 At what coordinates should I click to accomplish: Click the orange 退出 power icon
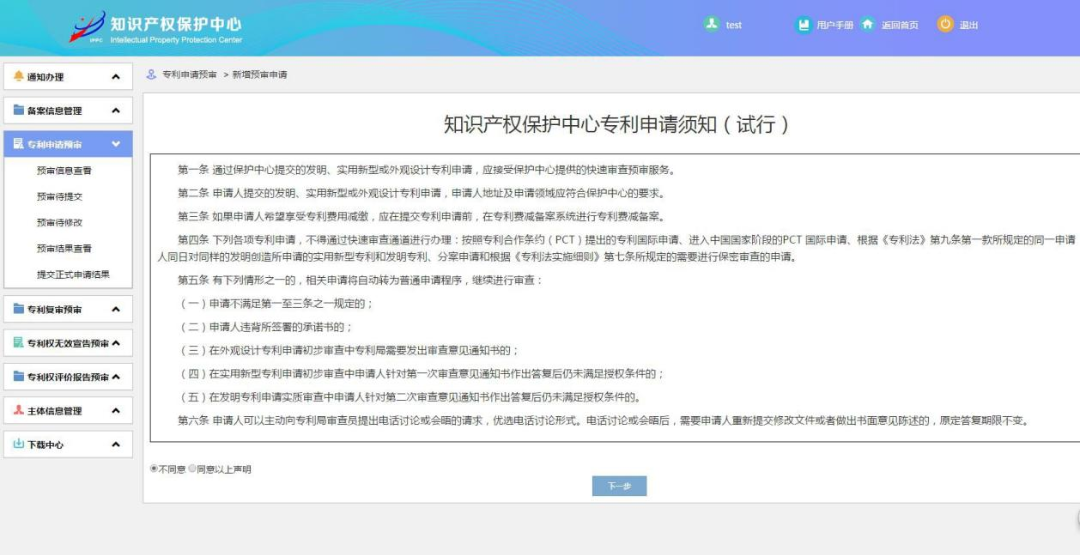point(945,24)
